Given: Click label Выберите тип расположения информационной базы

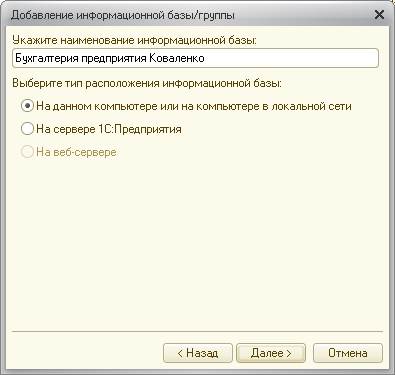Looking at the screenshot, I should tap(147, 83).
